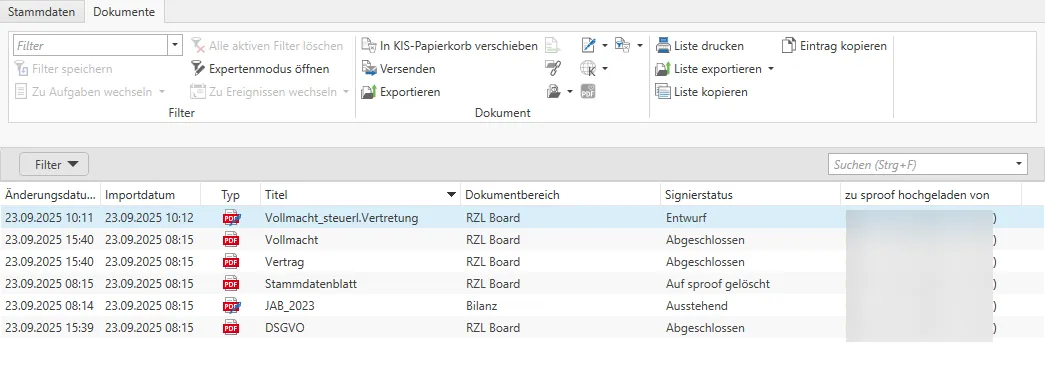Open the Liste exportieren dropdown arrow

771,69
